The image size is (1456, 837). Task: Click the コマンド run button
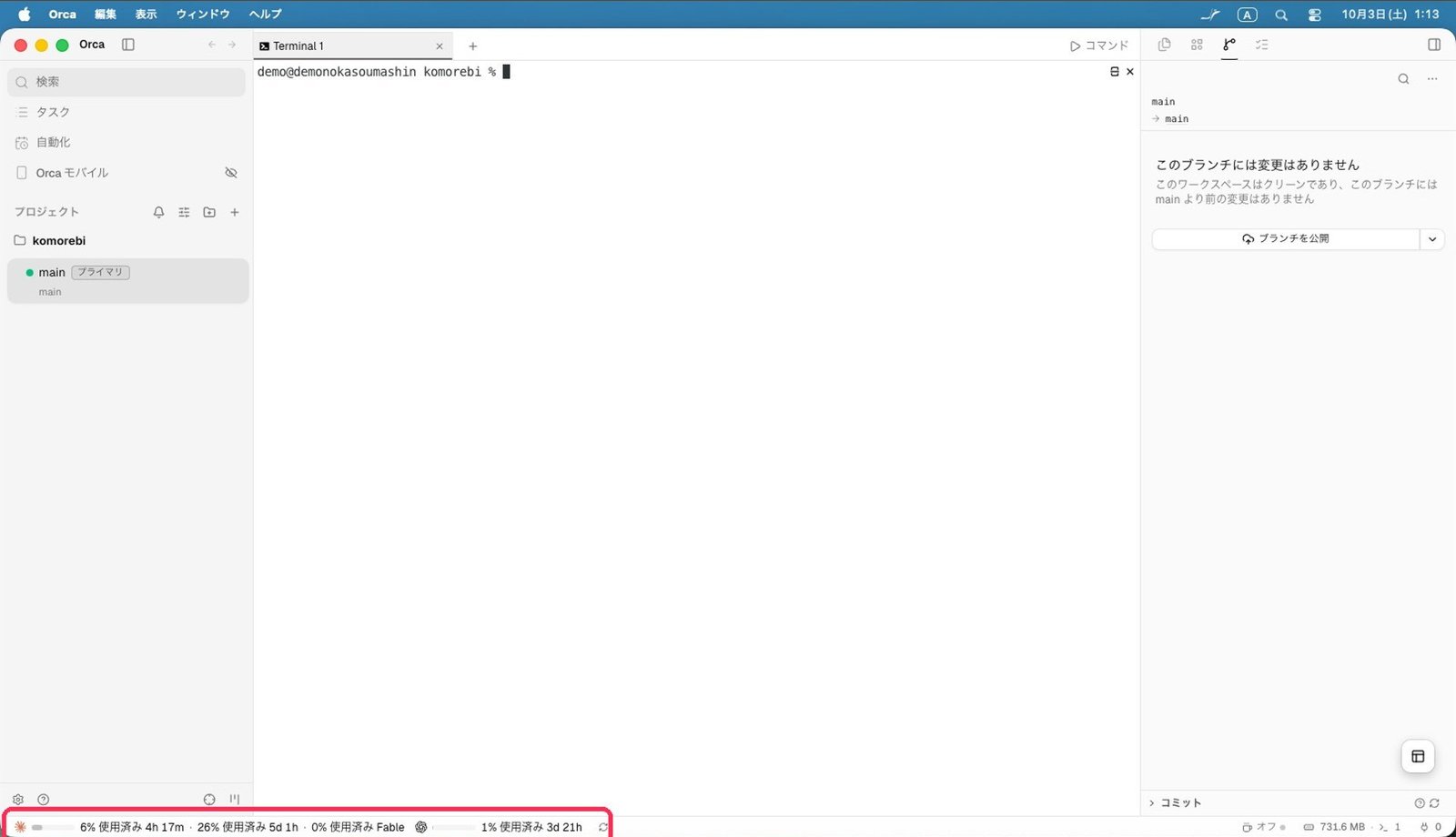(x=1099, y=45)
